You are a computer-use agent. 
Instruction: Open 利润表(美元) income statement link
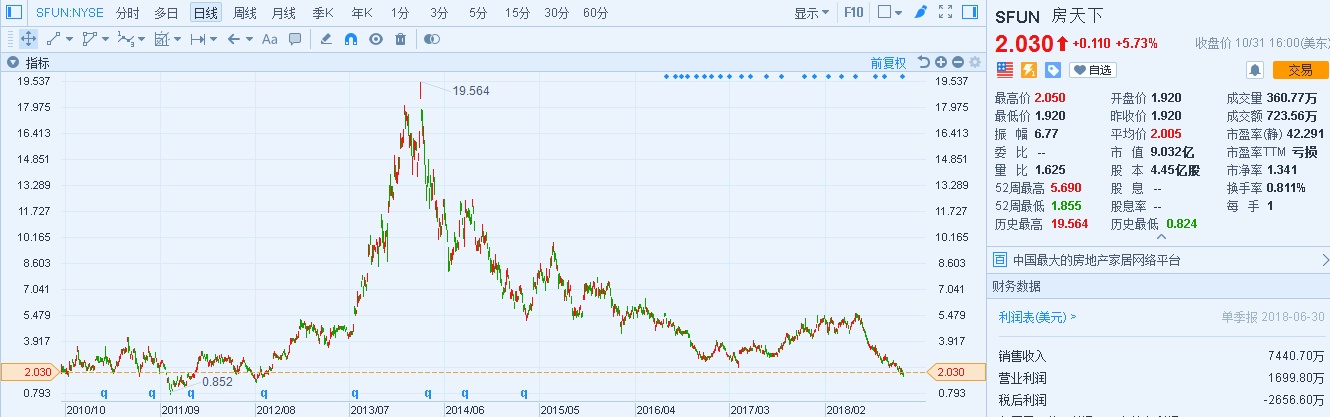tap(1037, 316)
